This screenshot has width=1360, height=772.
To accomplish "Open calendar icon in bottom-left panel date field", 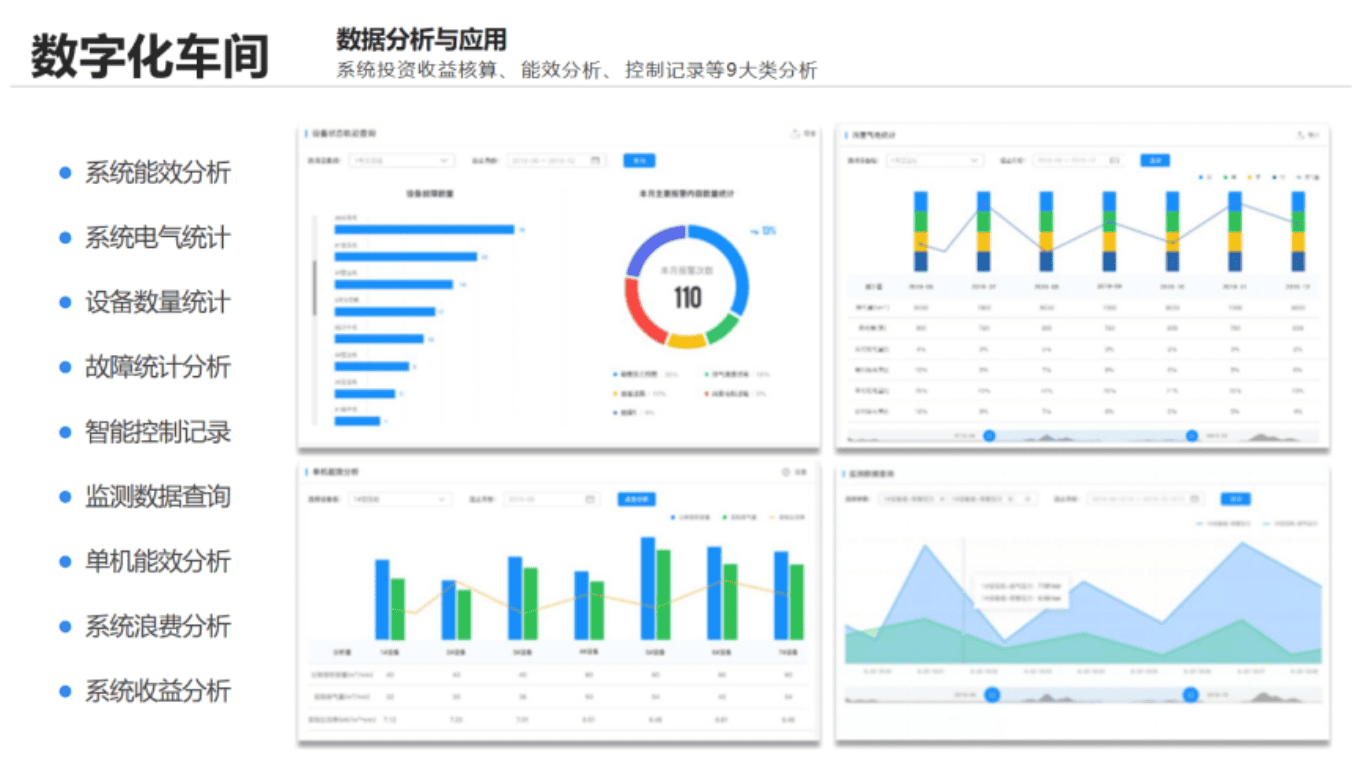I will click(x=590, y=499).
